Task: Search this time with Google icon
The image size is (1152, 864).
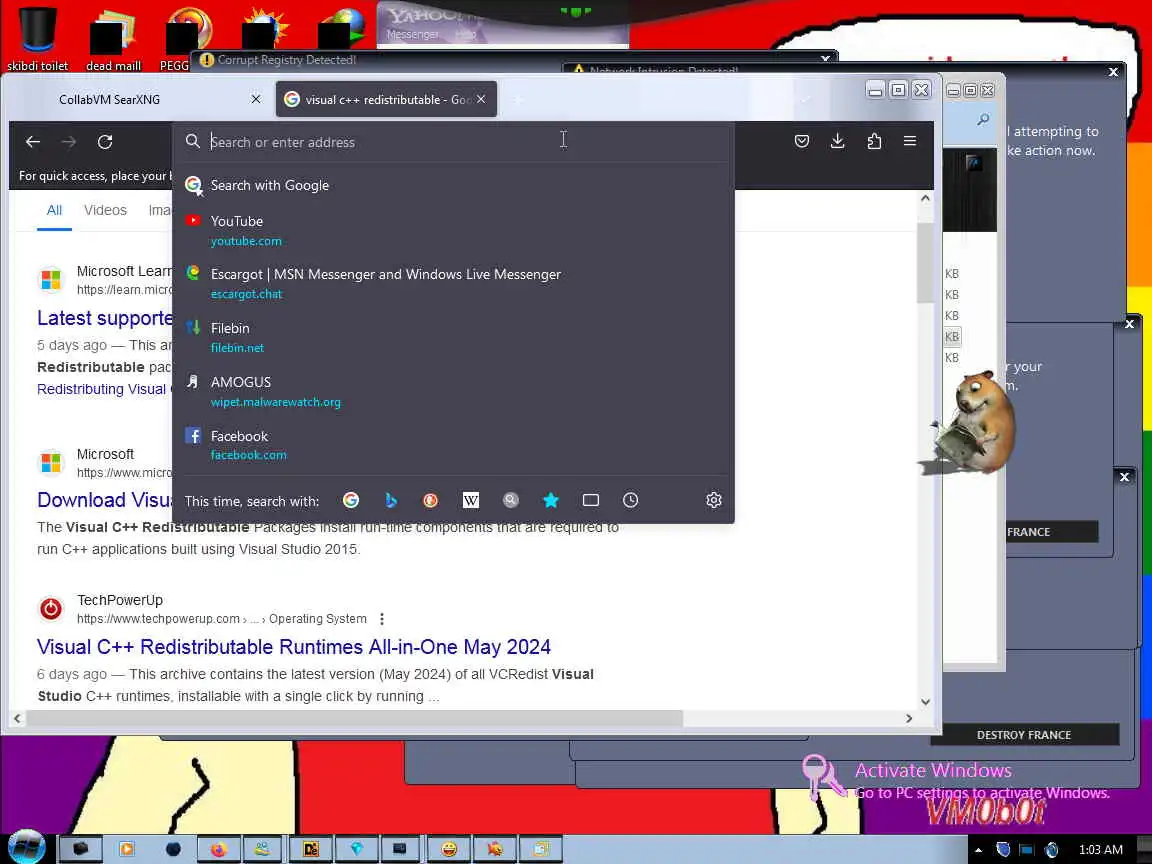Action: [351, 500]
